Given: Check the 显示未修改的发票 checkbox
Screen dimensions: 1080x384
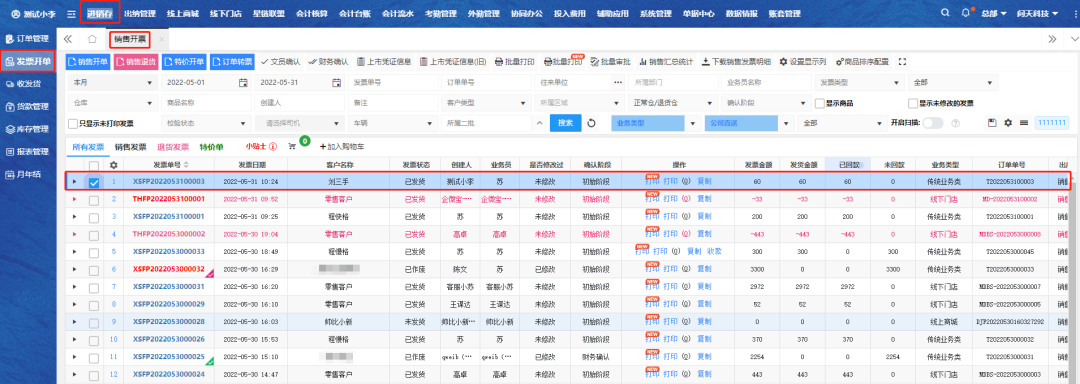Looking at the screenshot, I should 913,103.
